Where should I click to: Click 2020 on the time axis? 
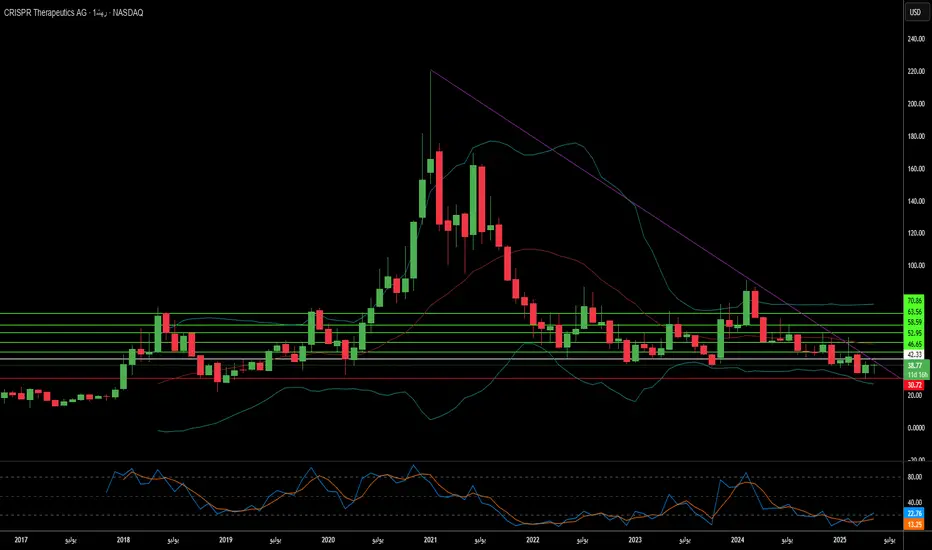point(328,540)
